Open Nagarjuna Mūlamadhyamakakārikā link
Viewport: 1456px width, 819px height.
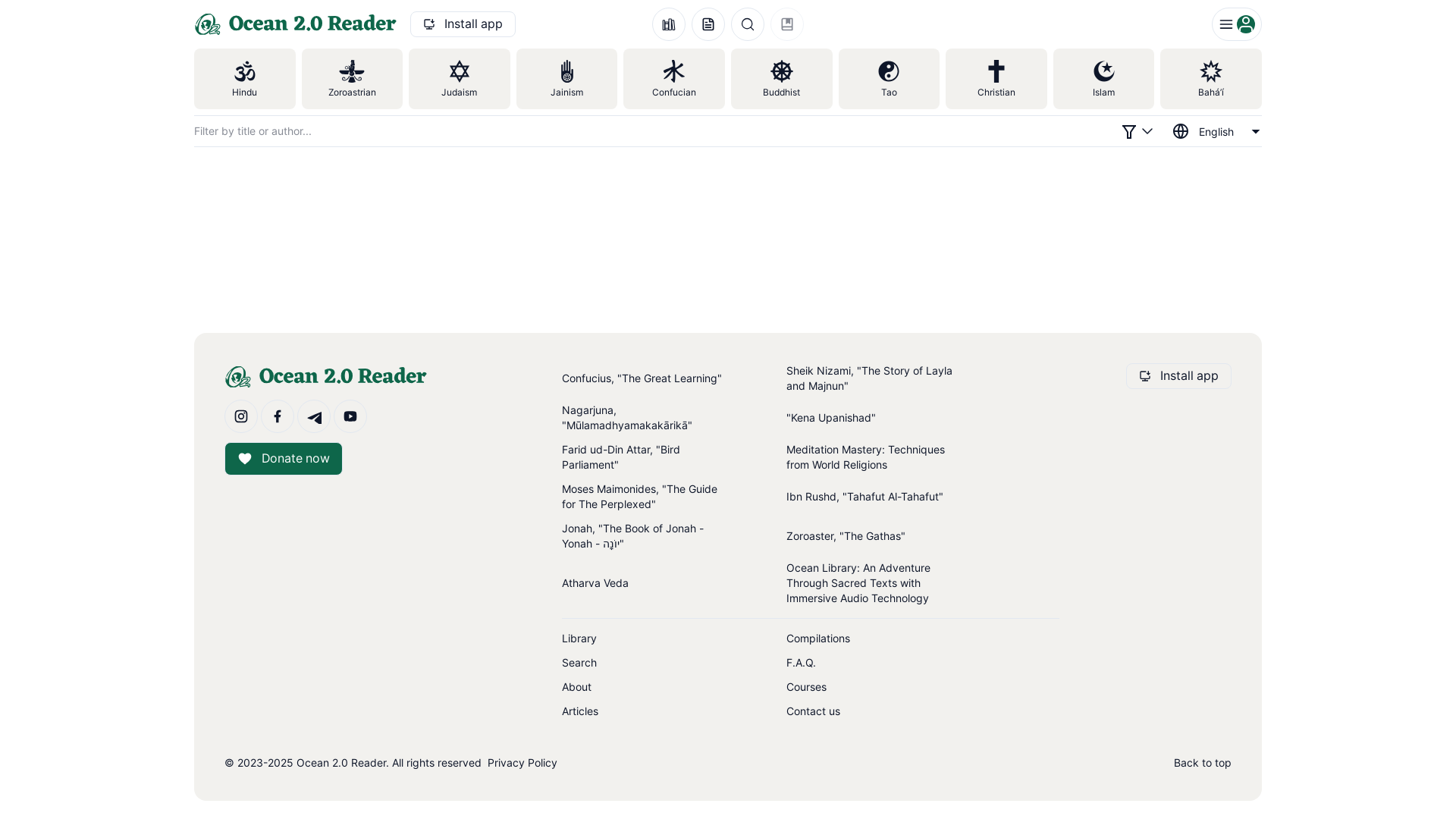pos(627,418)
